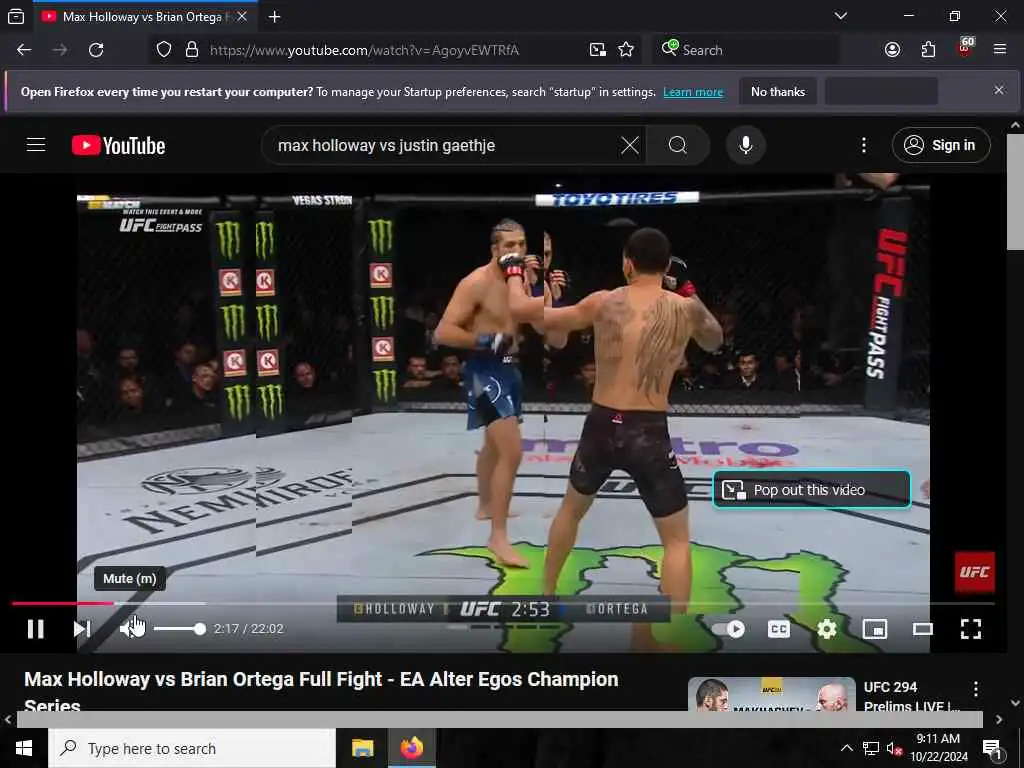Adjust the volume slider handle
1024x768 pixels.
click(200, 629)
